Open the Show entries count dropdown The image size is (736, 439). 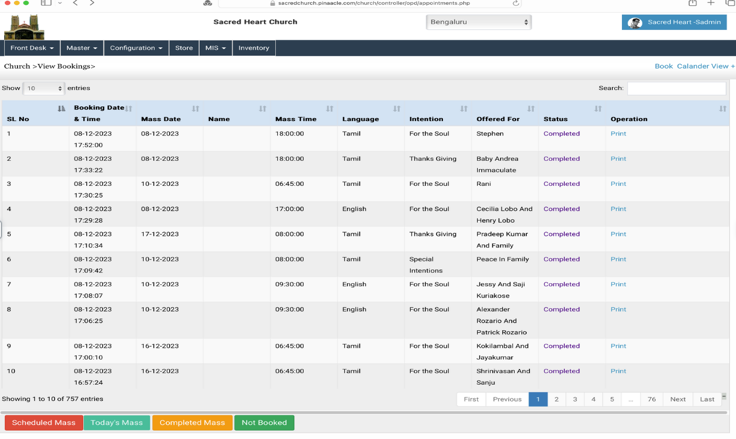click(x=43, y=88)
